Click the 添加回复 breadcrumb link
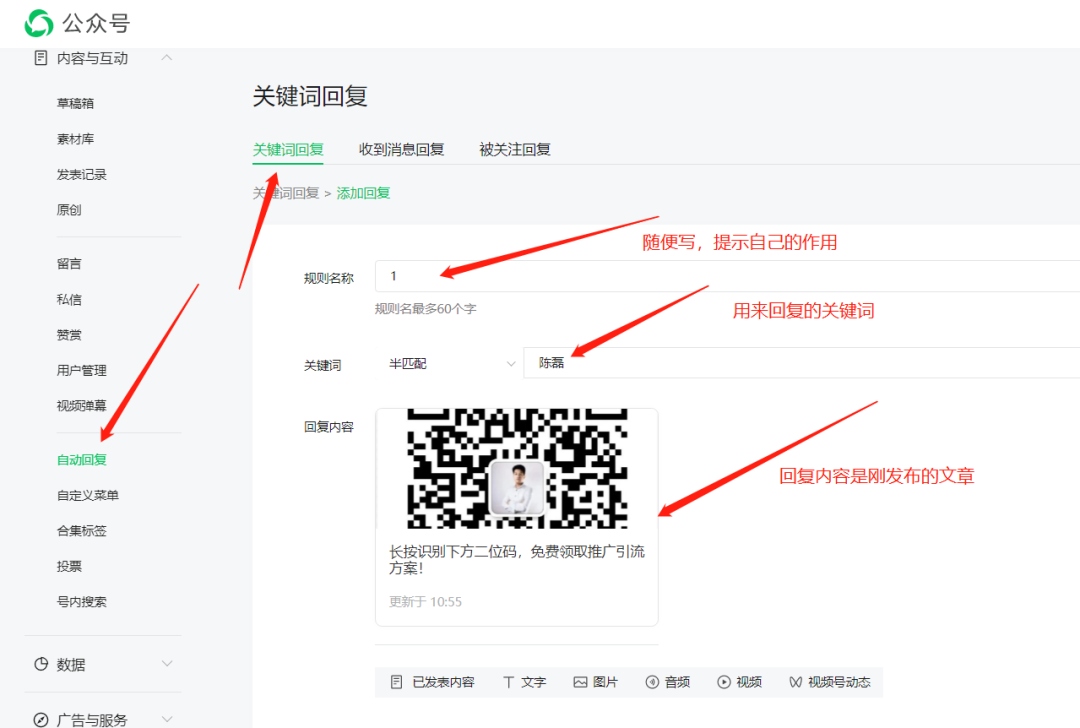 [363, 193]
